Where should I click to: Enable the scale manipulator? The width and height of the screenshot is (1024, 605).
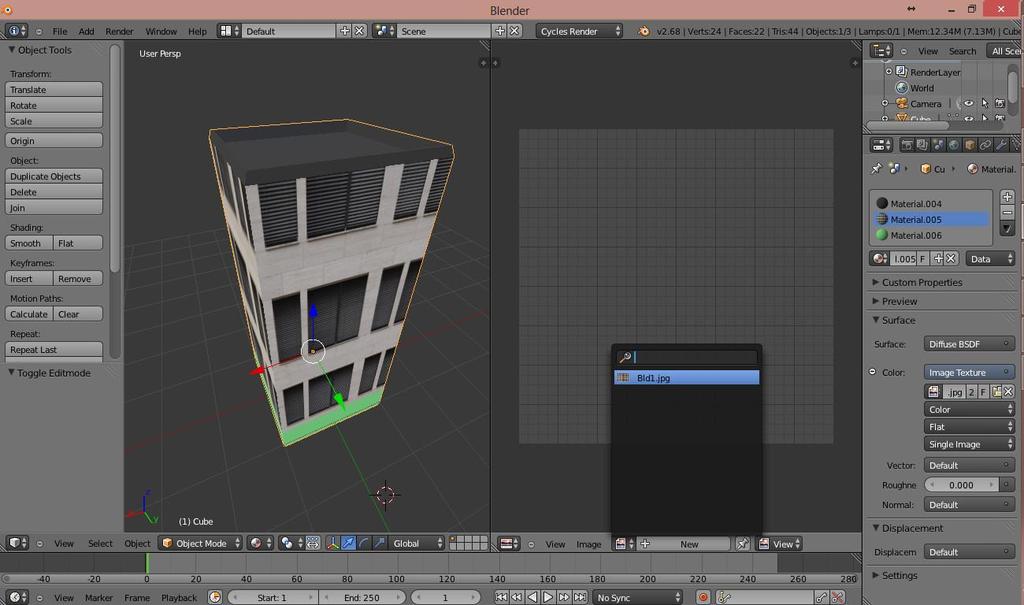[x=379, y=543]
